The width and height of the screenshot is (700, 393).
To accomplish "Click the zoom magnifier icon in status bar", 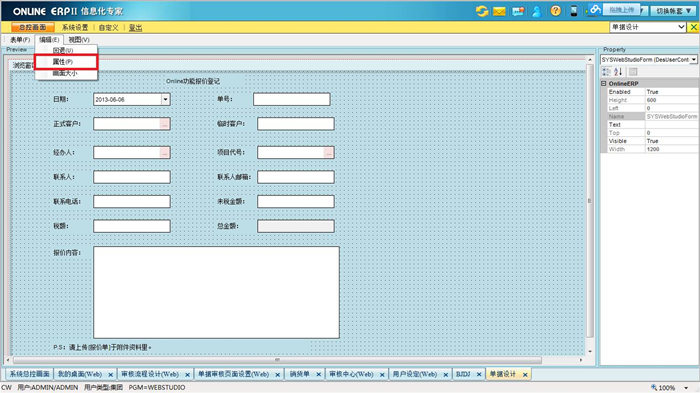I will click(654, 387).
